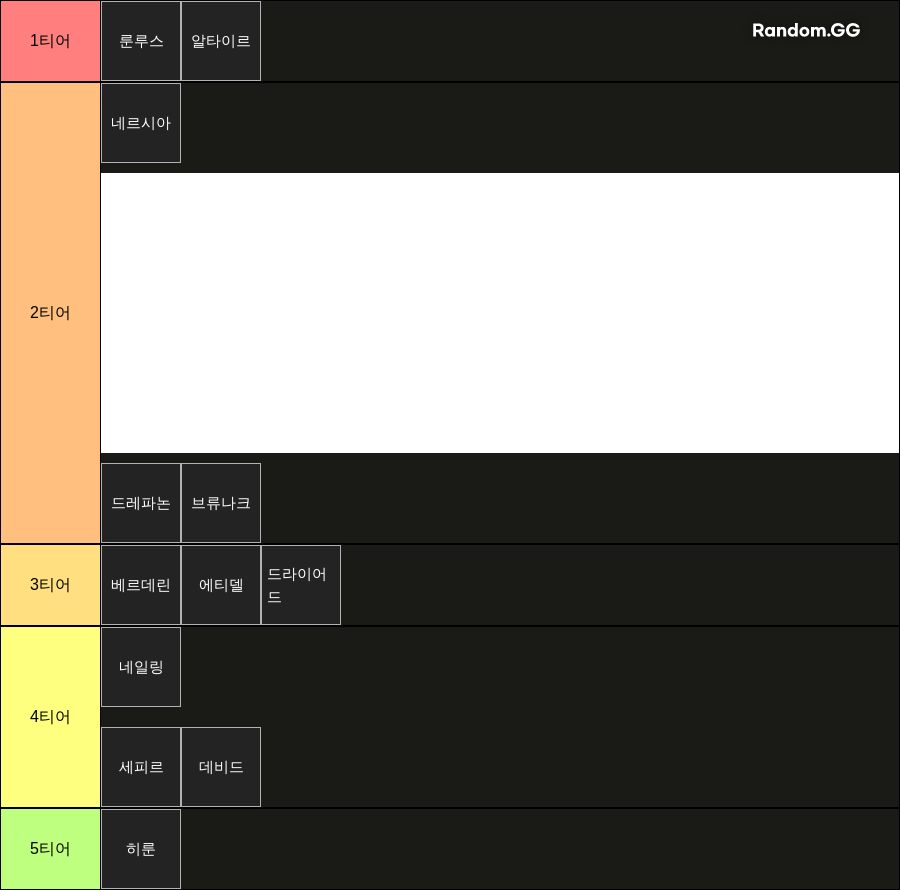
Task: Select the 에티델 tile
Action: pyautogui.click(x=221, y=585)
